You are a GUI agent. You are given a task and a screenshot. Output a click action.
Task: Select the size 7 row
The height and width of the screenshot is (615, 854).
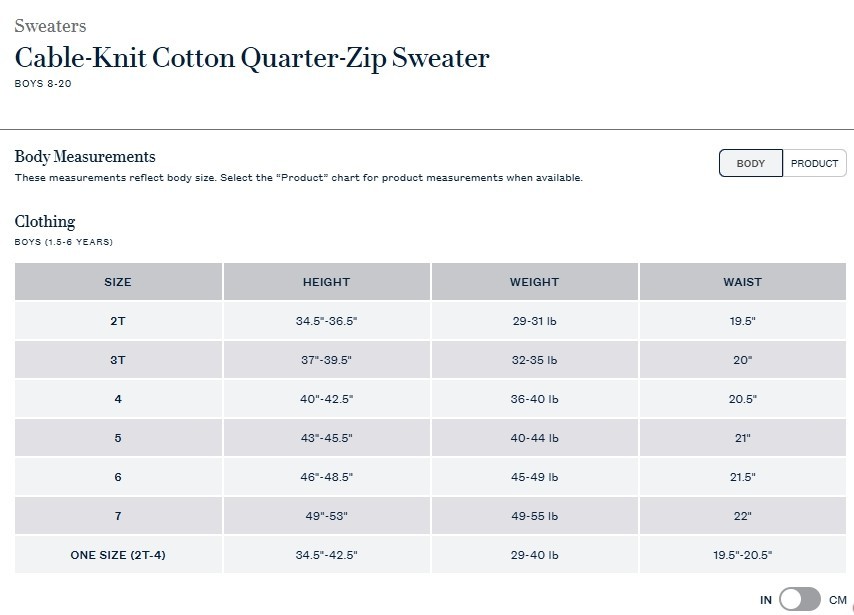pyautogui.click(x=117, y=515)
